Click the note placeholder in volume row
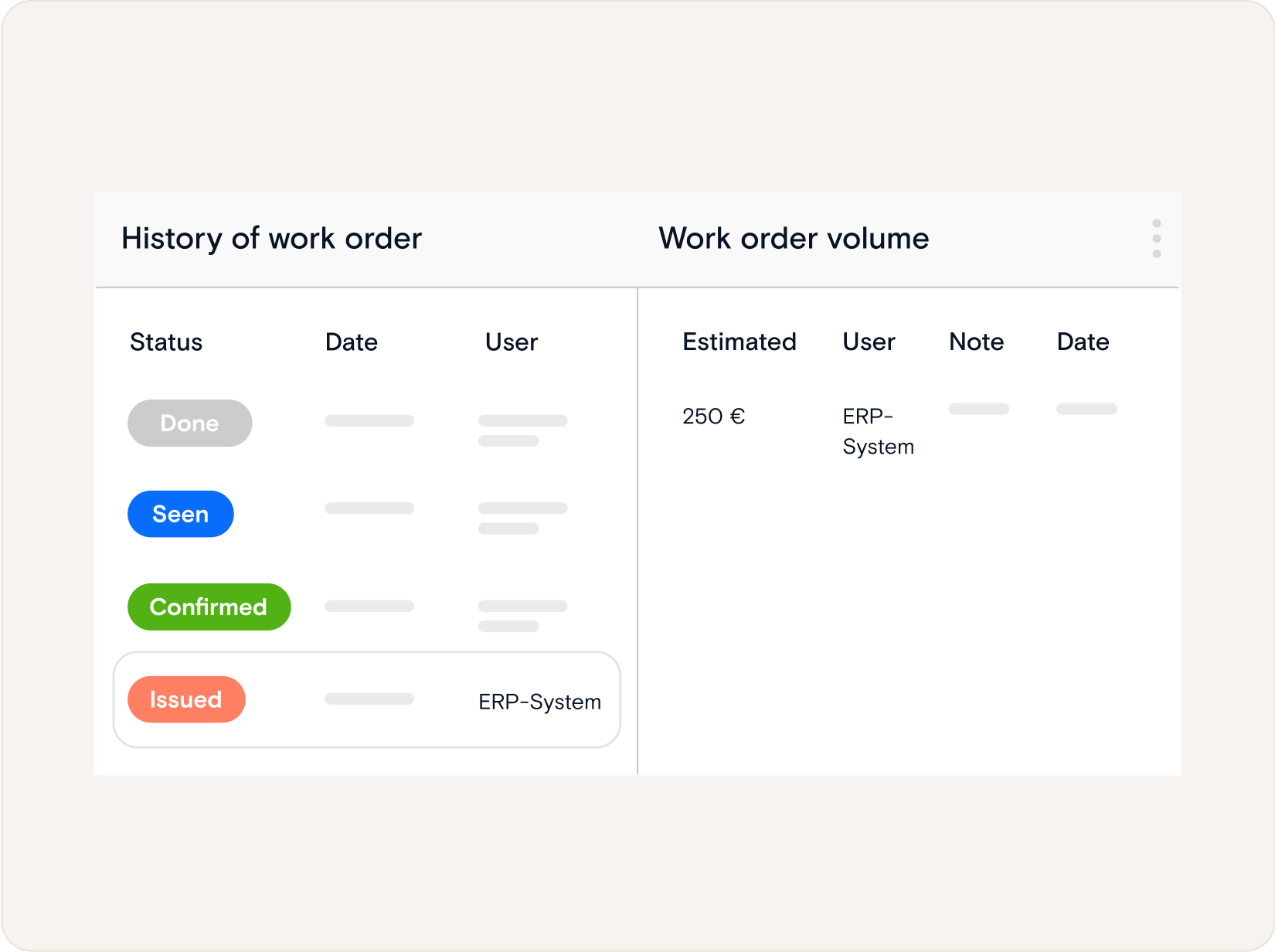 (x=978, y=409)
